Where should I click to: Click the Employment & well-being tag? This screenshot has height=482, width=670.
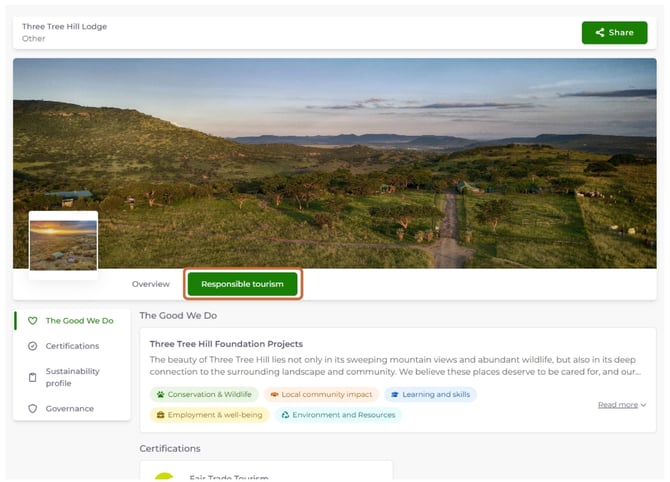click(209, 414)
